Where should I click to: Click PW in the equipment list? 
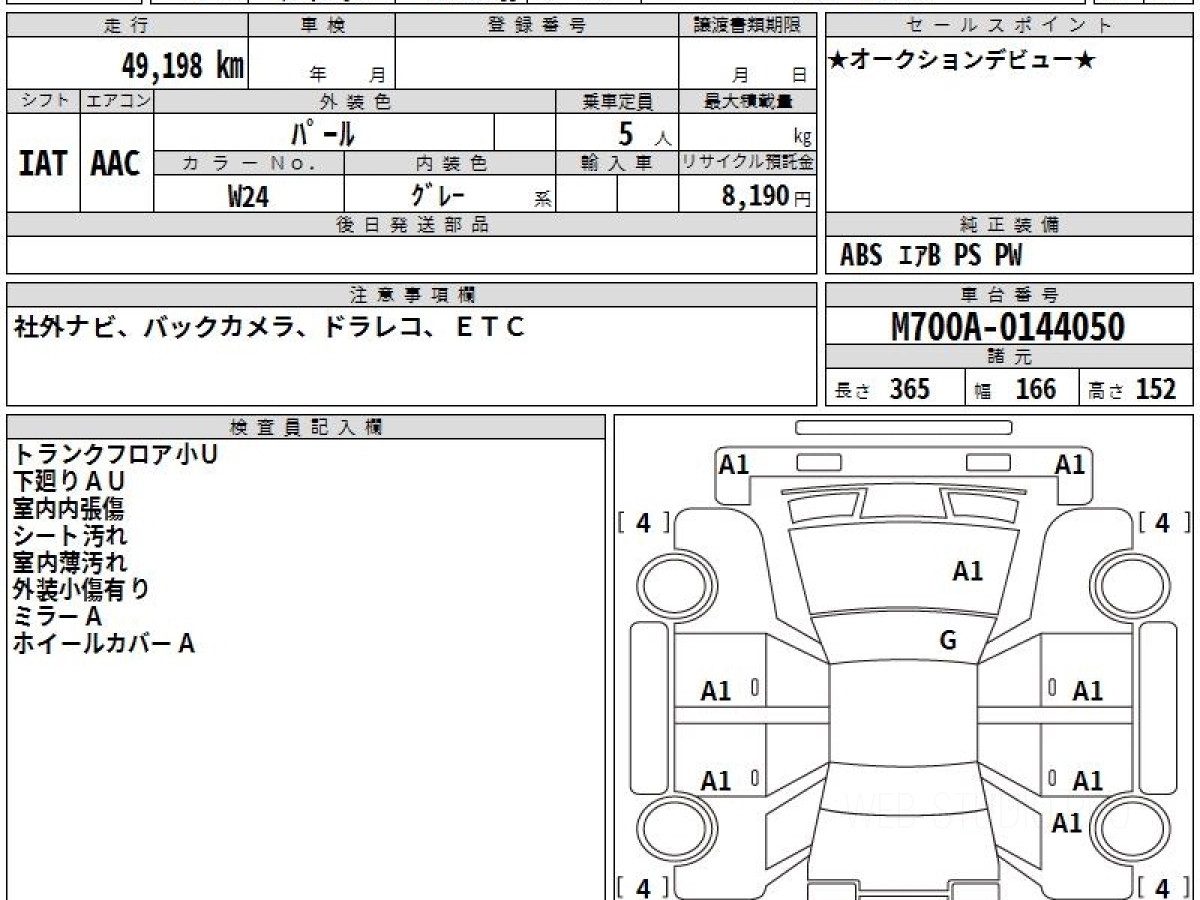1009,256
